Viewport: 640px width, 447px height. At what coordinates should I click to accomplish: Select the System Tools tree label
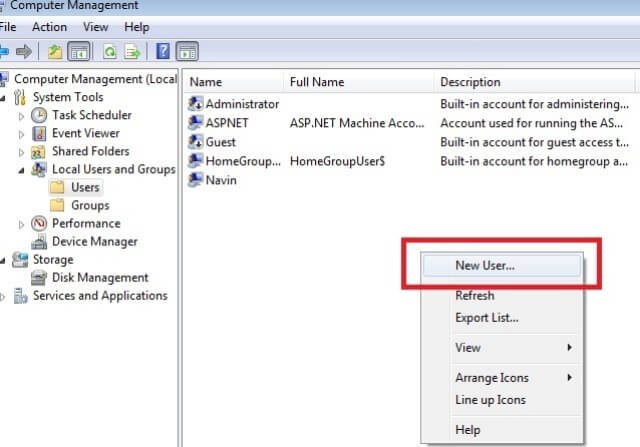point(68,97)
